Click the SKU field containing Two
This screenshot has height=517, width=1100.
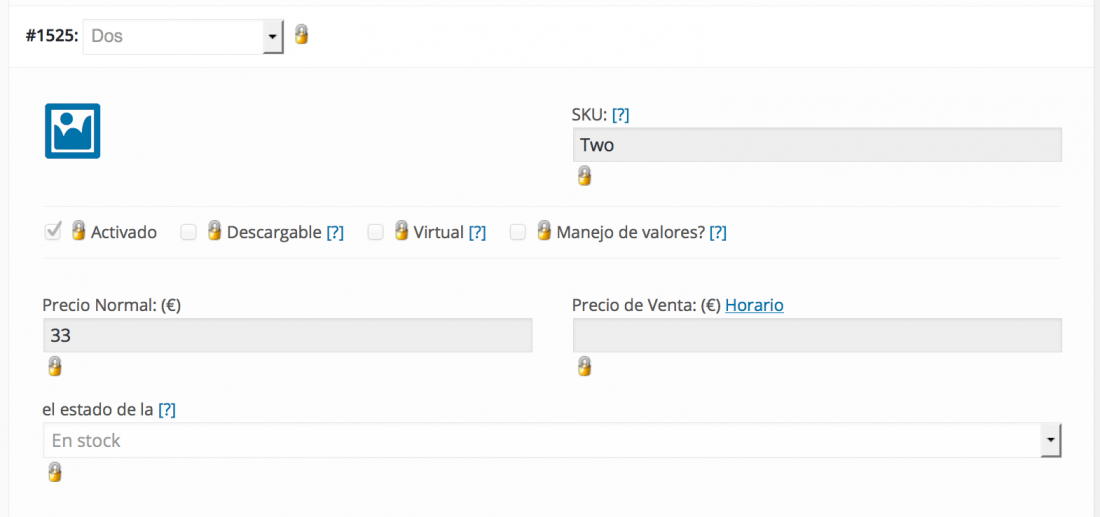pyautogui.click(x=817, y=145)
